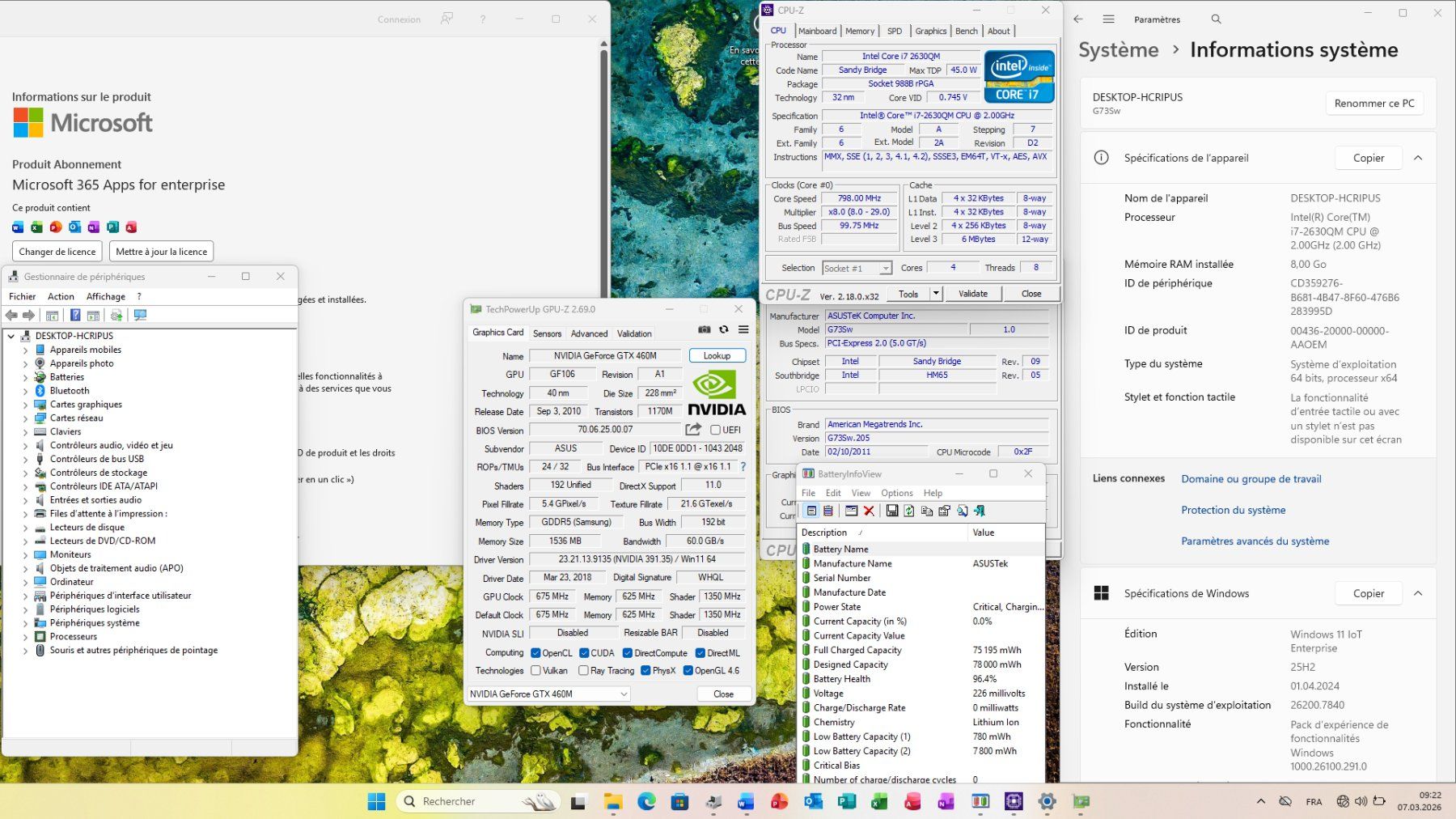
Task: Click the Validate button in CPU-Z
Action: [973, 294]
